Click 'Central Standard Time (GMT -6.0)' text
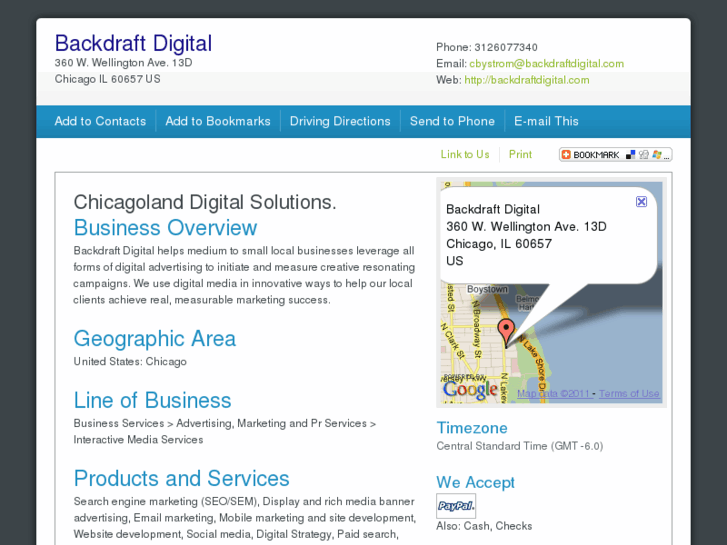 [519, 446]
